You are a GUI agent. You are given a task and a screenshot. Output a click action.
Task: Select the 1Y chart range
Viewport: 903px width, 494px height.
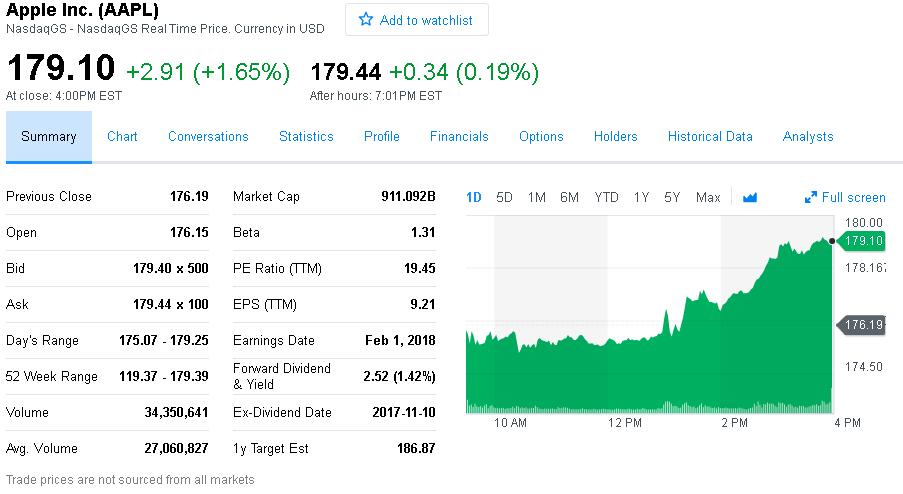click(x=641, y=197)
